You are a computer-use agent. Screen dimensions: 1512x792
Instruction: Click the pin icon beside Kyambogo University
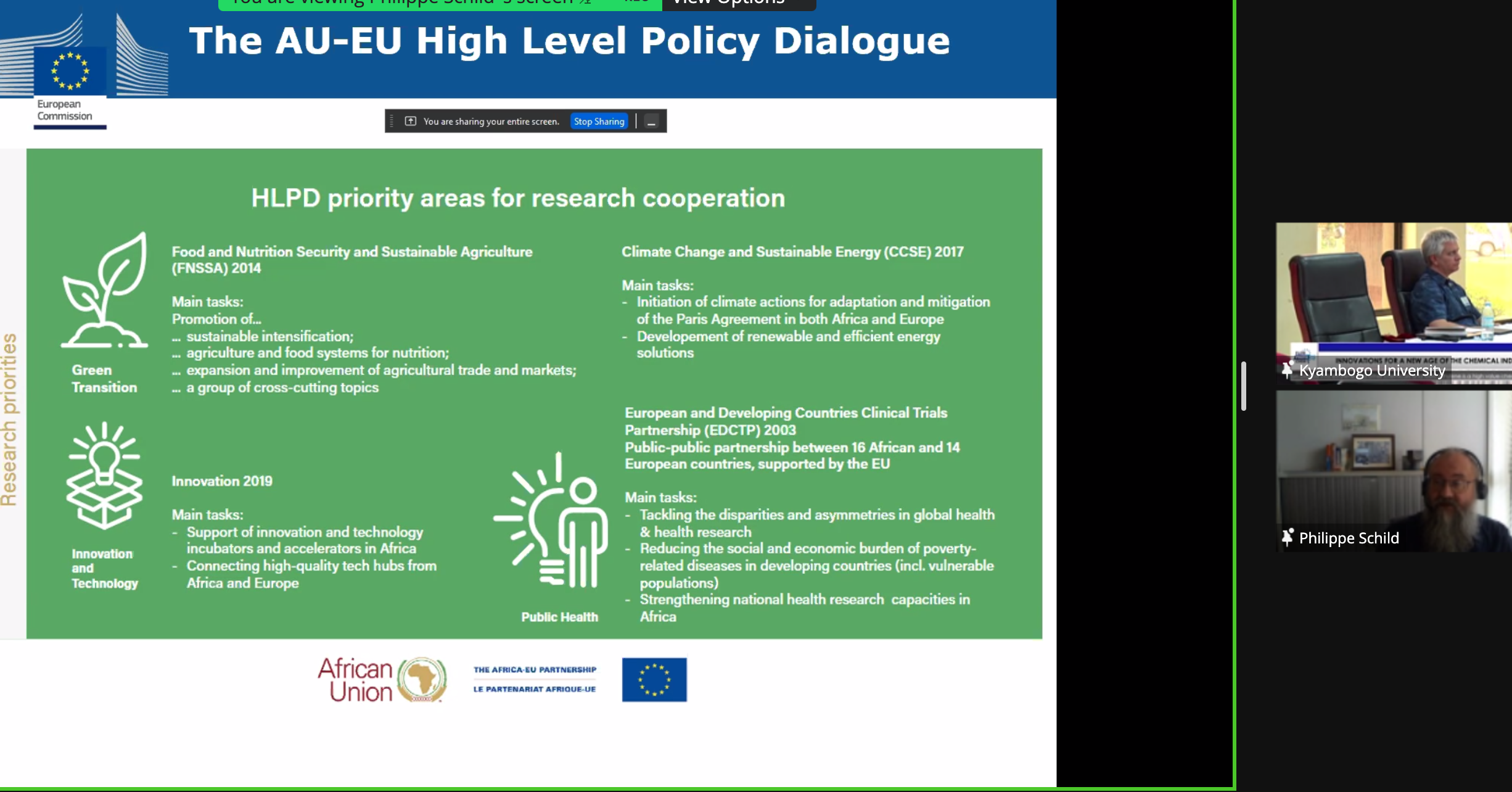click(1288, 369)
